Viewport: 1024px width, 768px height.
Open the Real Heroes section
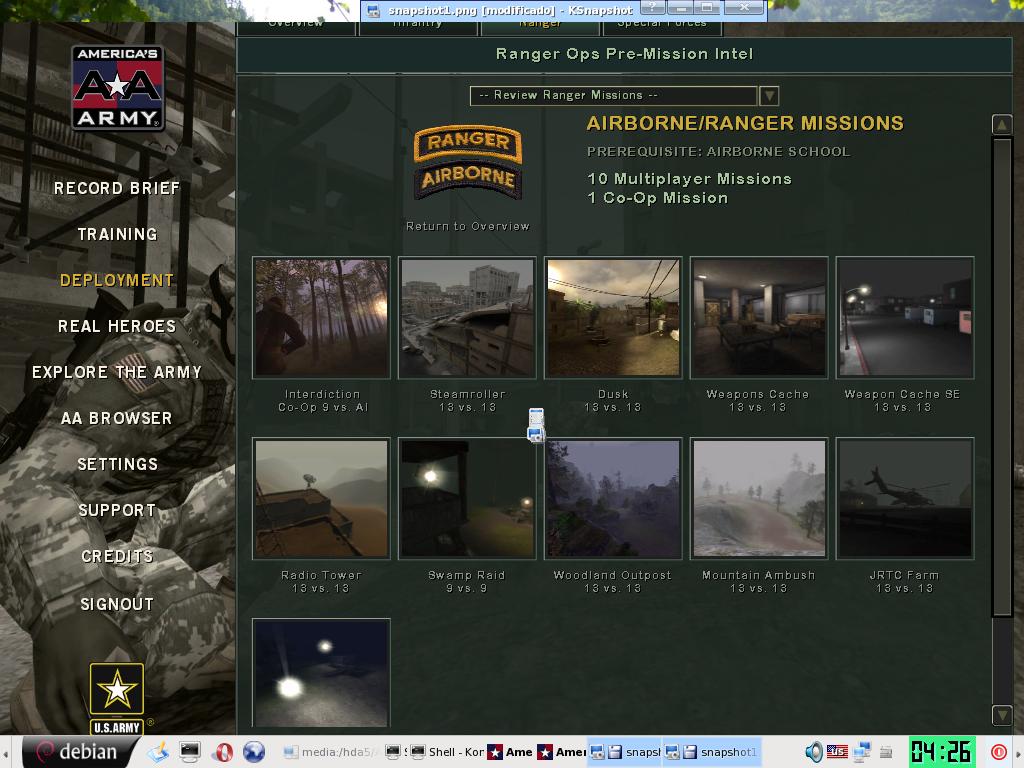117,327
